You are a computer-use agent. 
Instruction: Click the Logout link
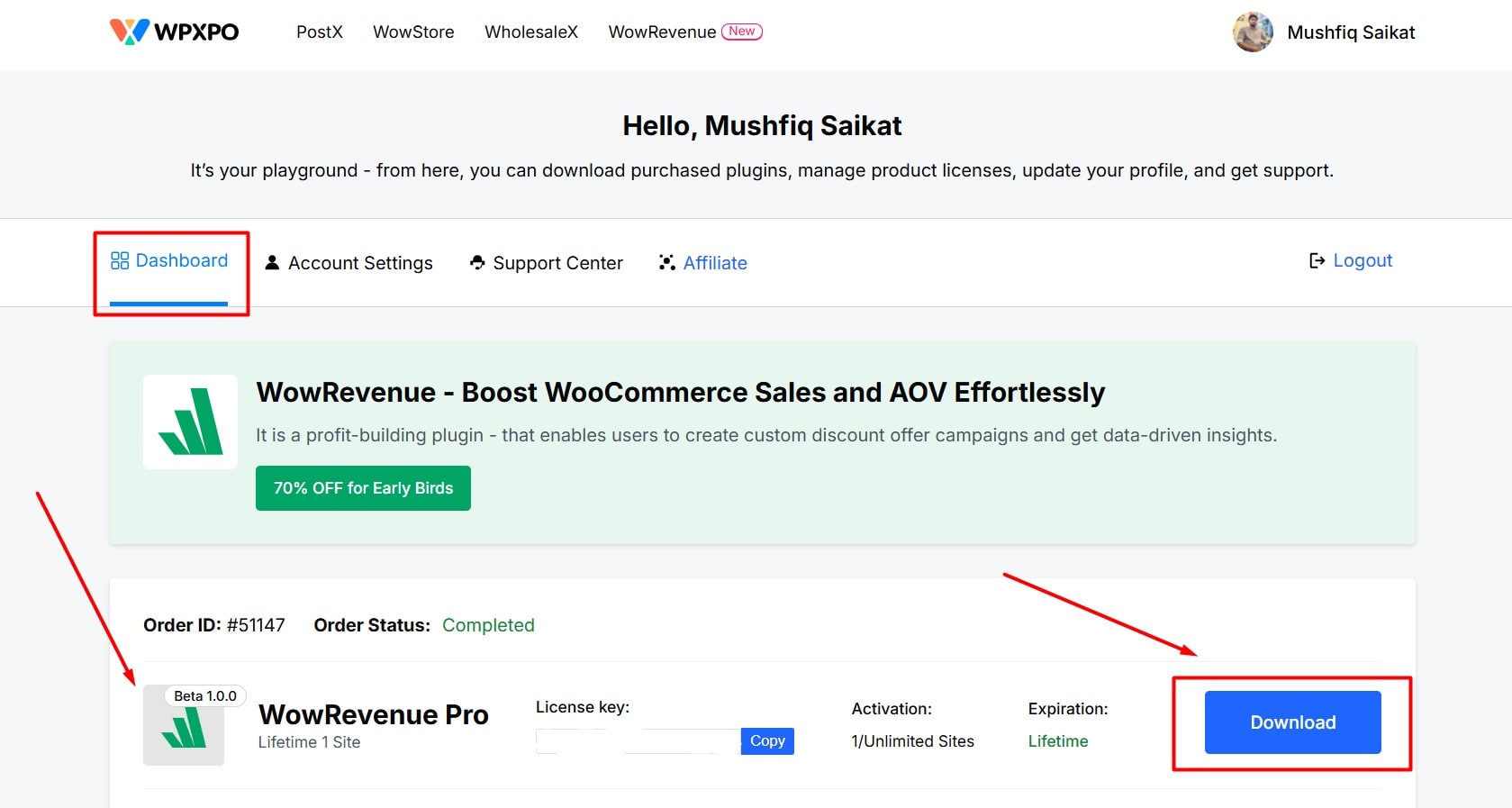[x=1351, y=260]
